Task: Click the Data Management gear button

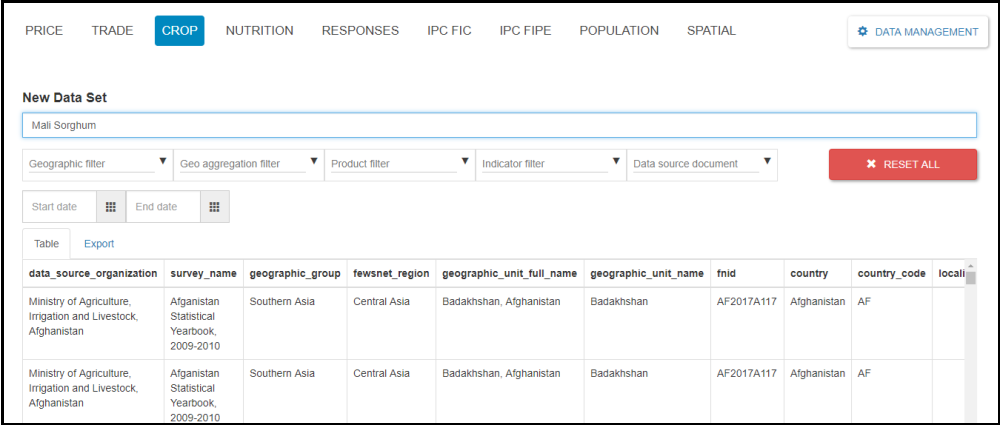Action: (x=917, y=32)
